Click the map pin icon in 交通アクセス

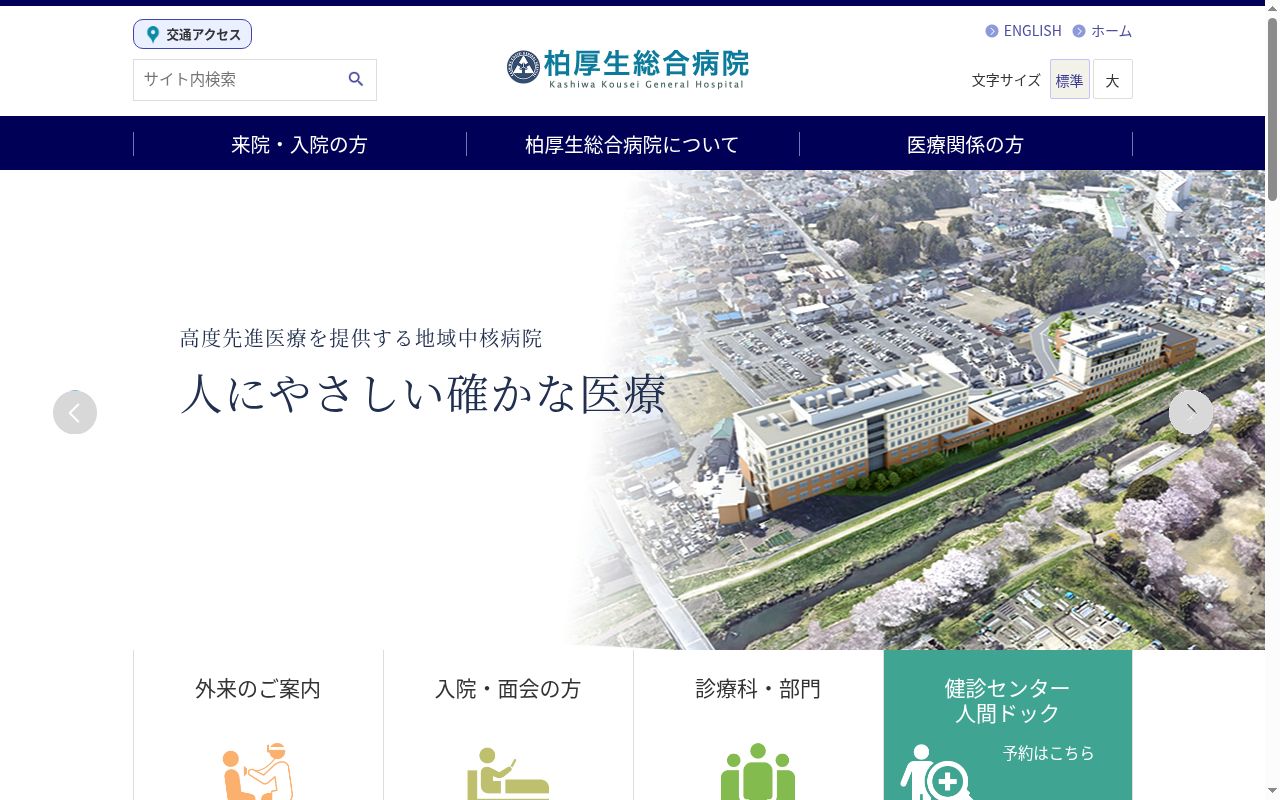click(153, 34)
